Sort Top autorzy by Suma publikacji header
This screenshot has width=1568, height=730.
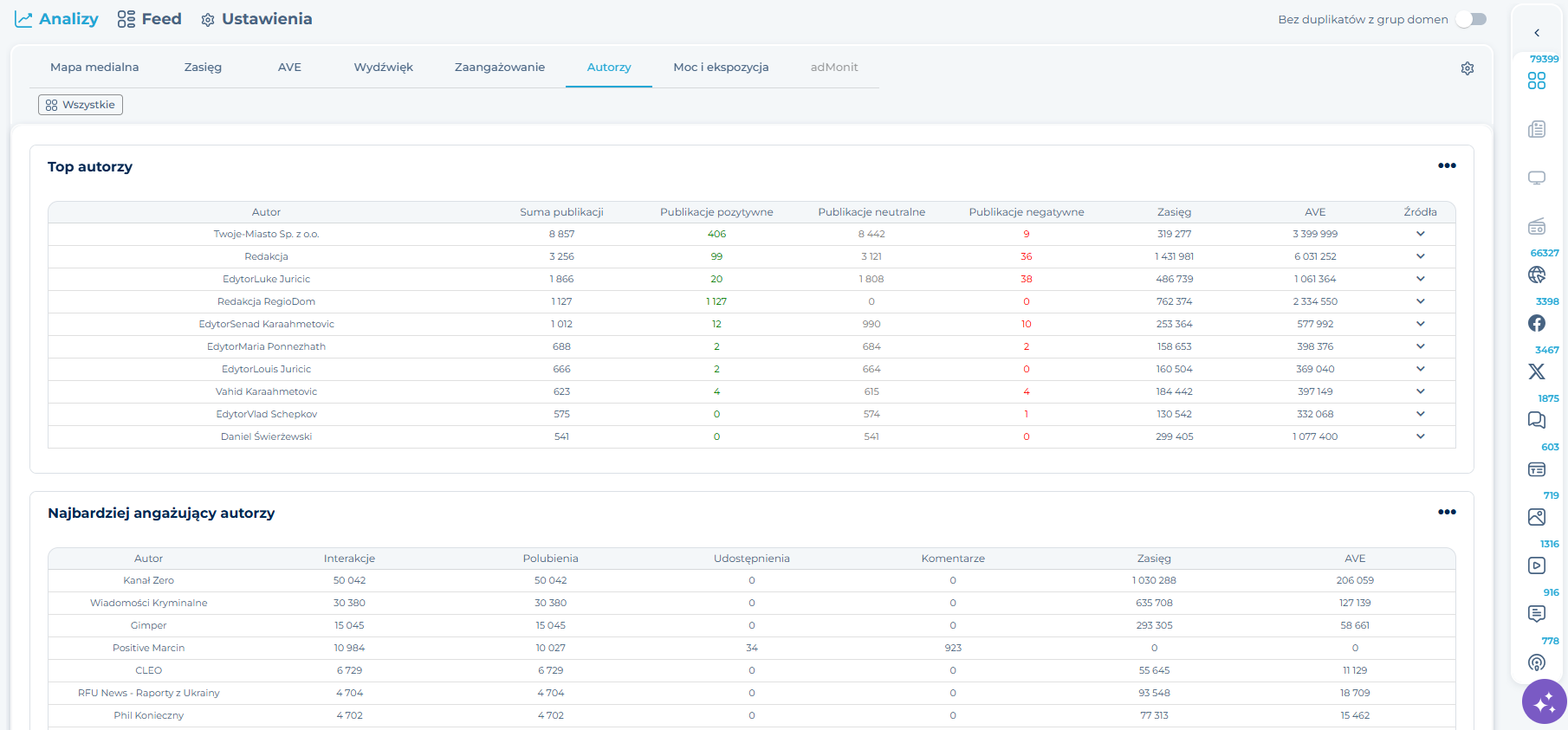(x=561, y=212)
